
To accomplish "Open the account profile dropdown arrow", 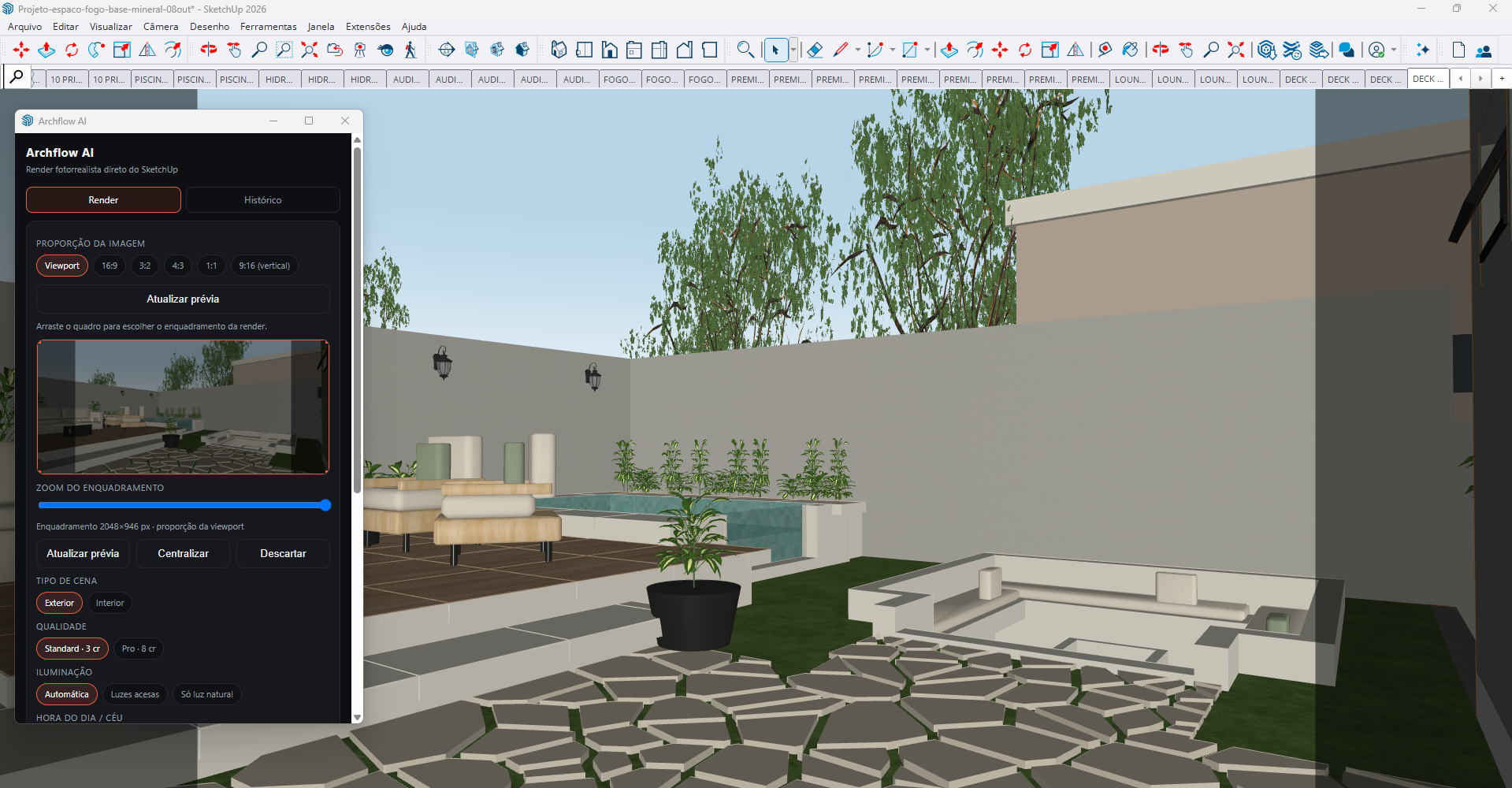I will pyautogui.click(x=1394, y=50).
